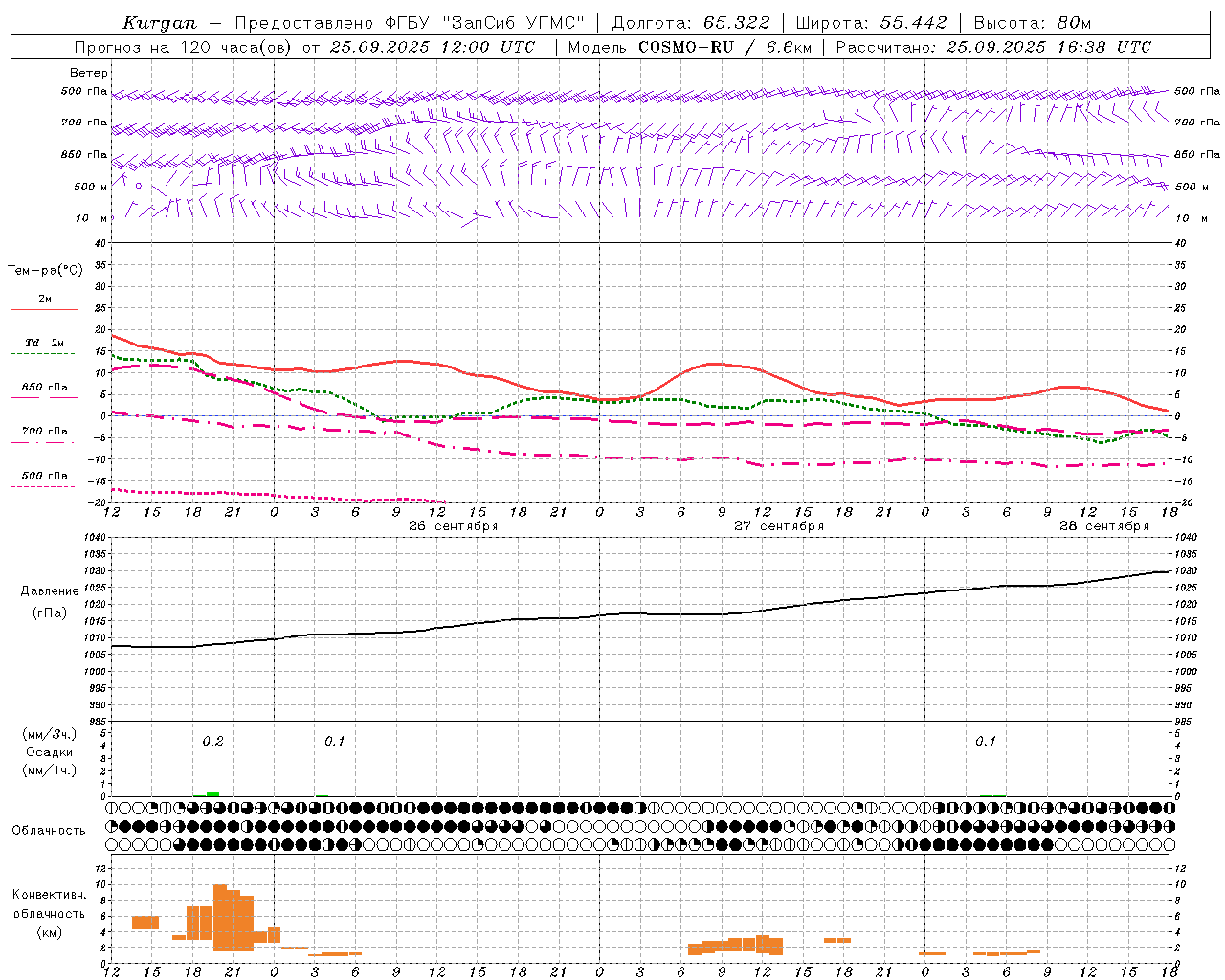This screenshot has width=1225, height=980.
Task: Click the green precipitation bar below '0.2'
Action: tap(212, 794)
